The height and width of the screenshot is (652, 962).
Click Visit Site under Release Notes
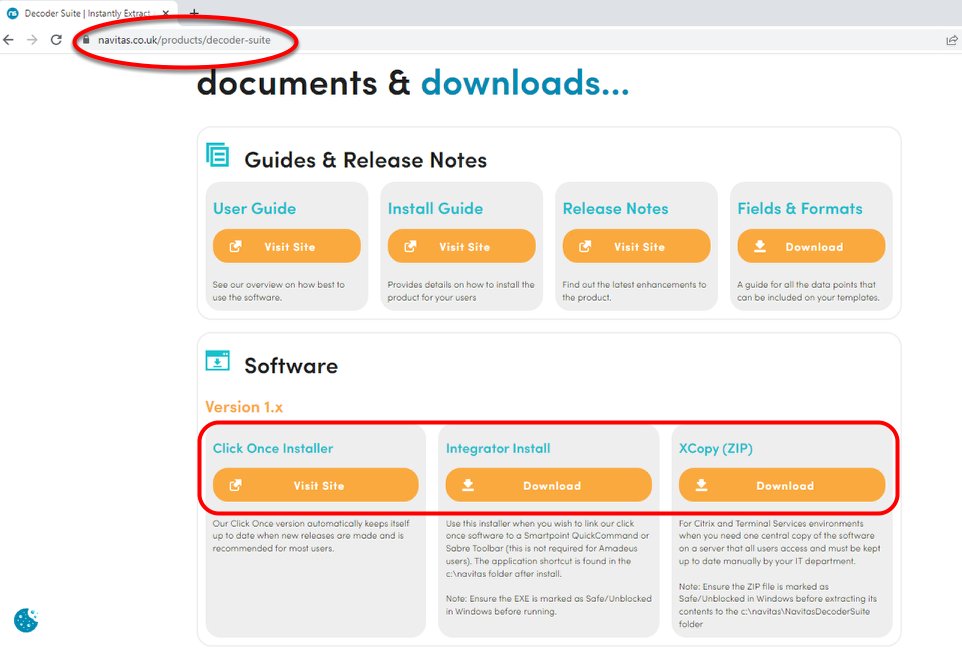coord(636,246)
